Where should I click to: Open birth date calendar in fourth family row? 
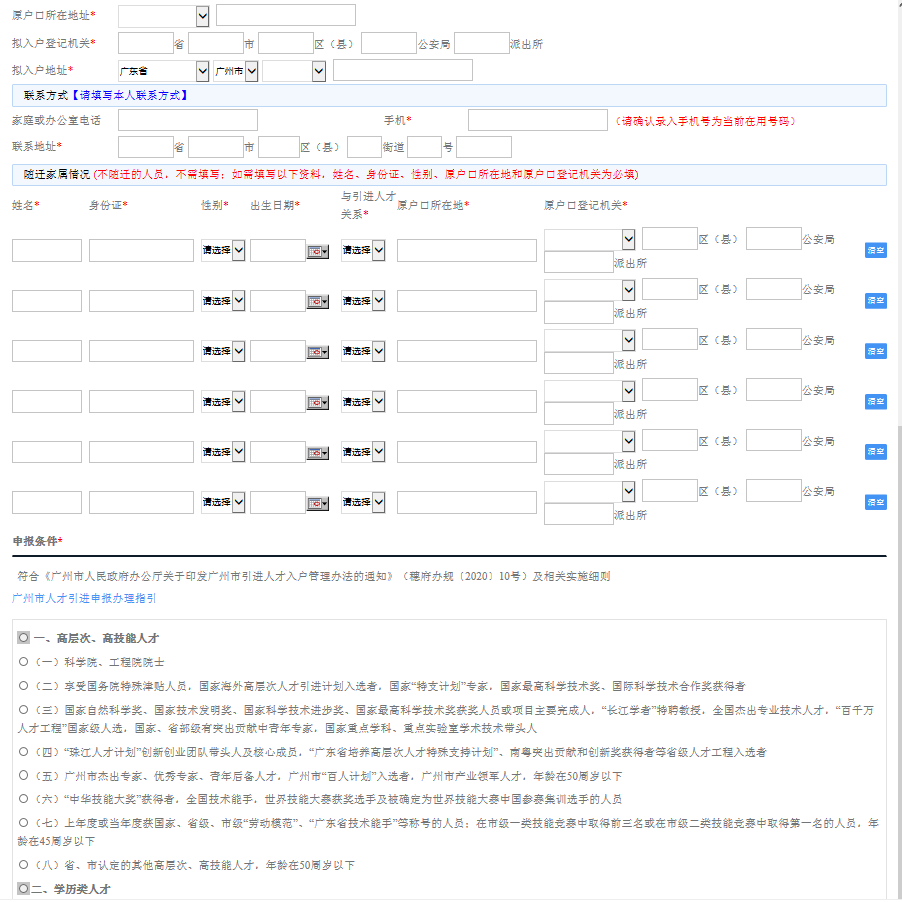[x=318, y=402]
